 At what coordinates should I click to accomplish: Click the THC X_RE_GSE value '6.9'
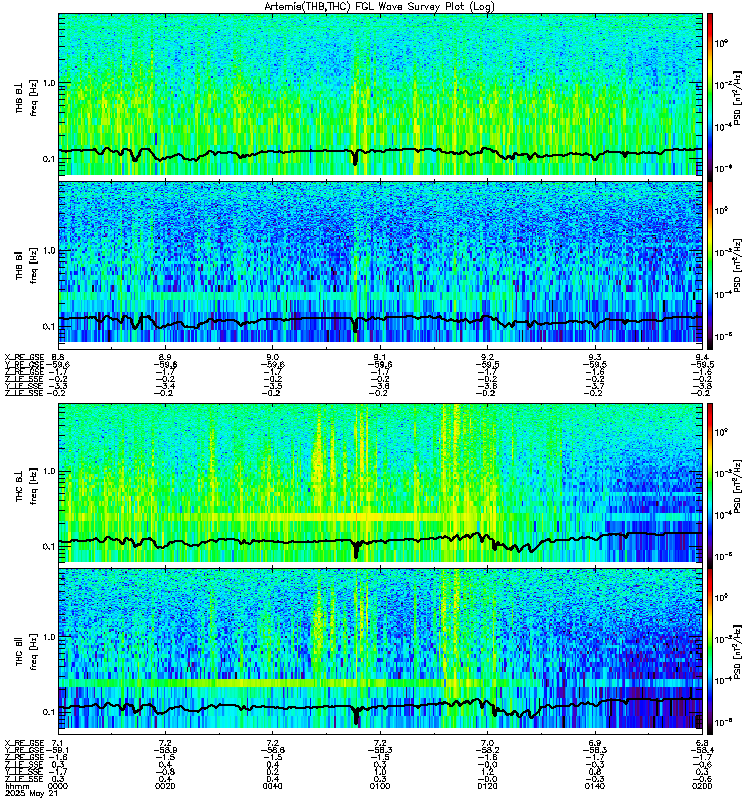coord(595,743)
